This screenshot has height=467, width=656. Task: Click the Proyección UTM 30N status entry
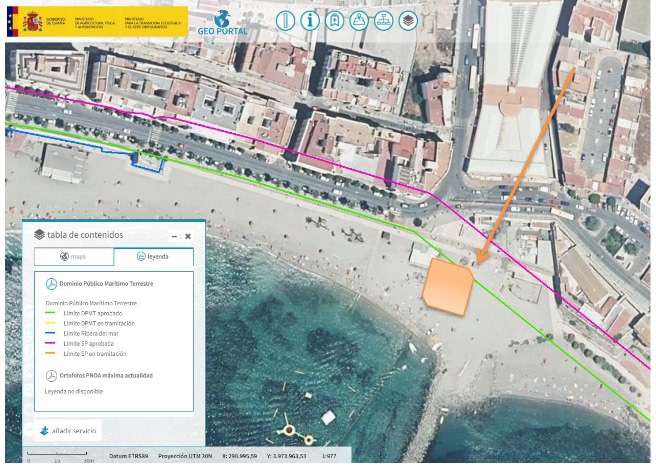point(185,456)
